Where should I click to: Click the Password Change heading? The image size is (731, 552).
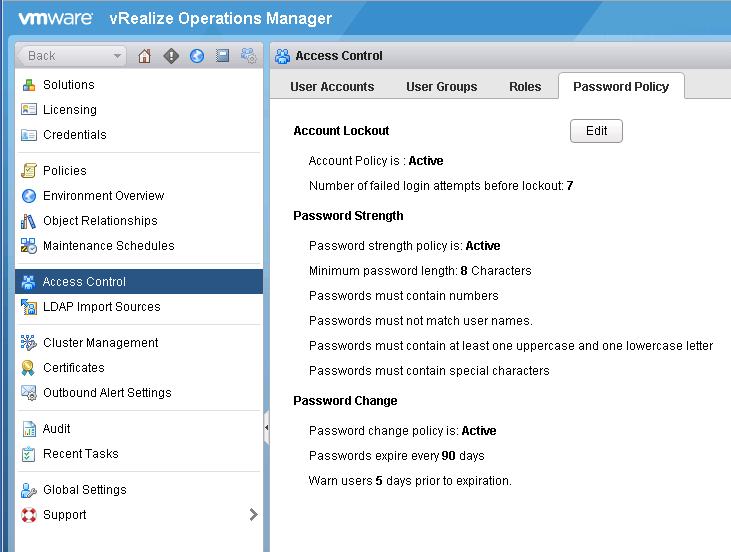(x=345, y=401)
